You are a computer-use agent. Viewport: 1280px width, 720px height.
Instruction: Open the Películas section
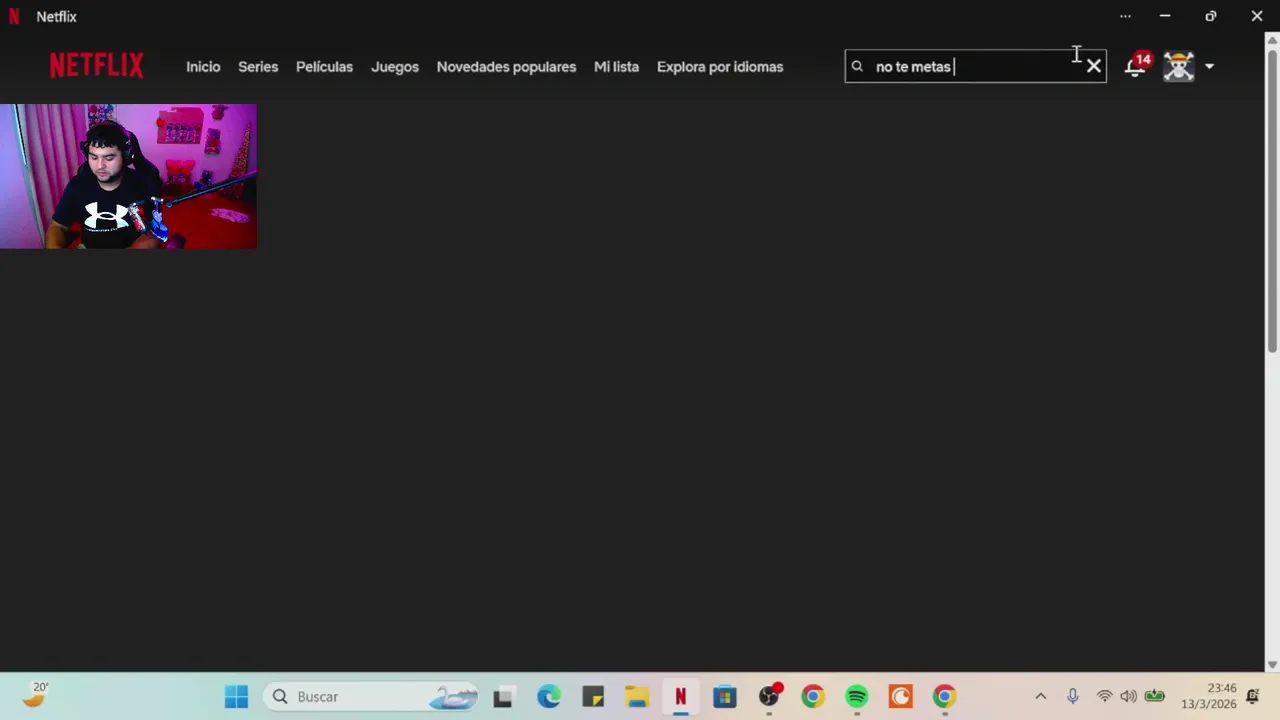click(x=324, y=67)
